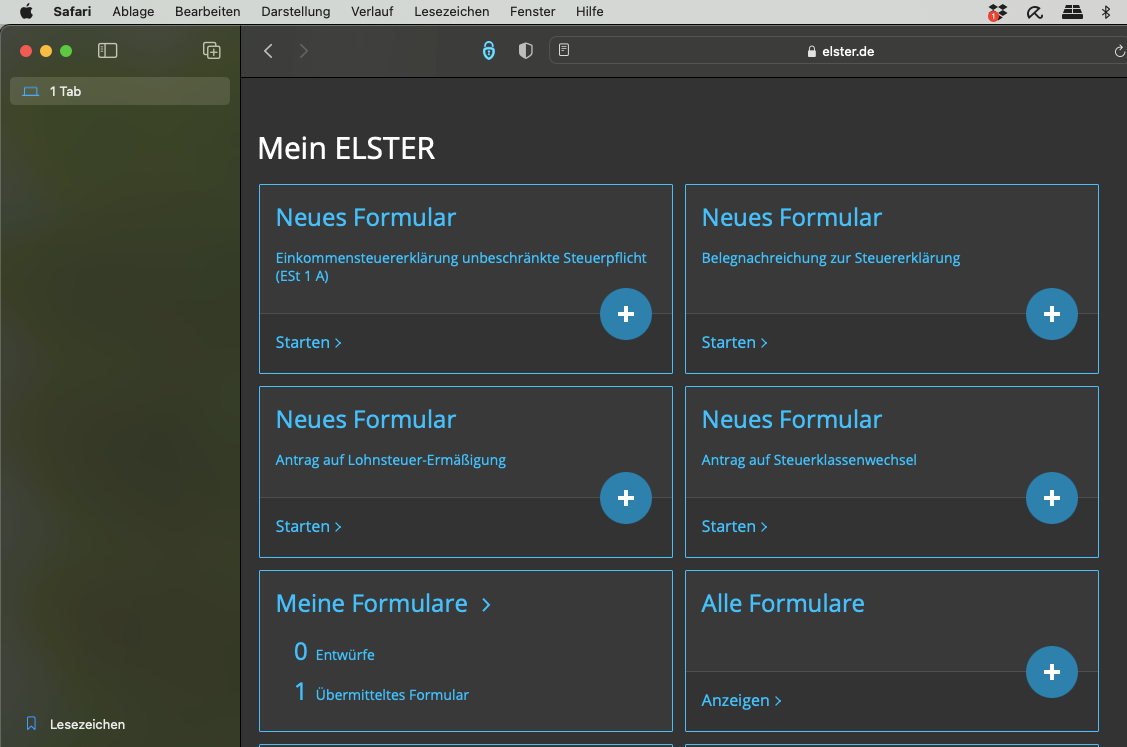Start the Antrag auf Lohnsteuer-Ermäßigung form

(308, 526)
